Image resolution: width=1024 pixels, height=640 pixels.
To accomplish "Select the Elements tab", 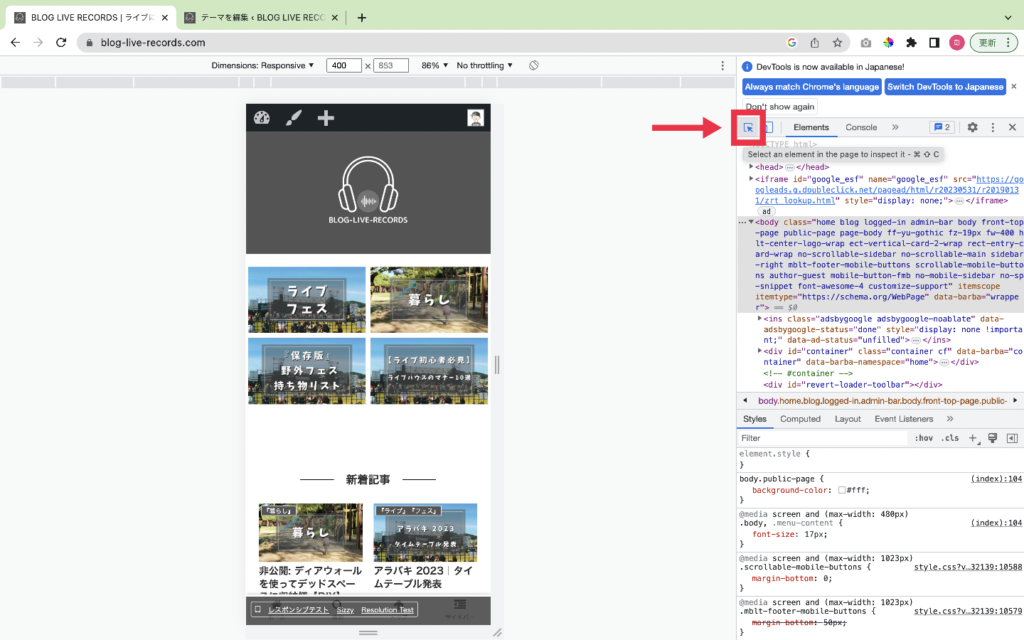I will coord(811,127).
